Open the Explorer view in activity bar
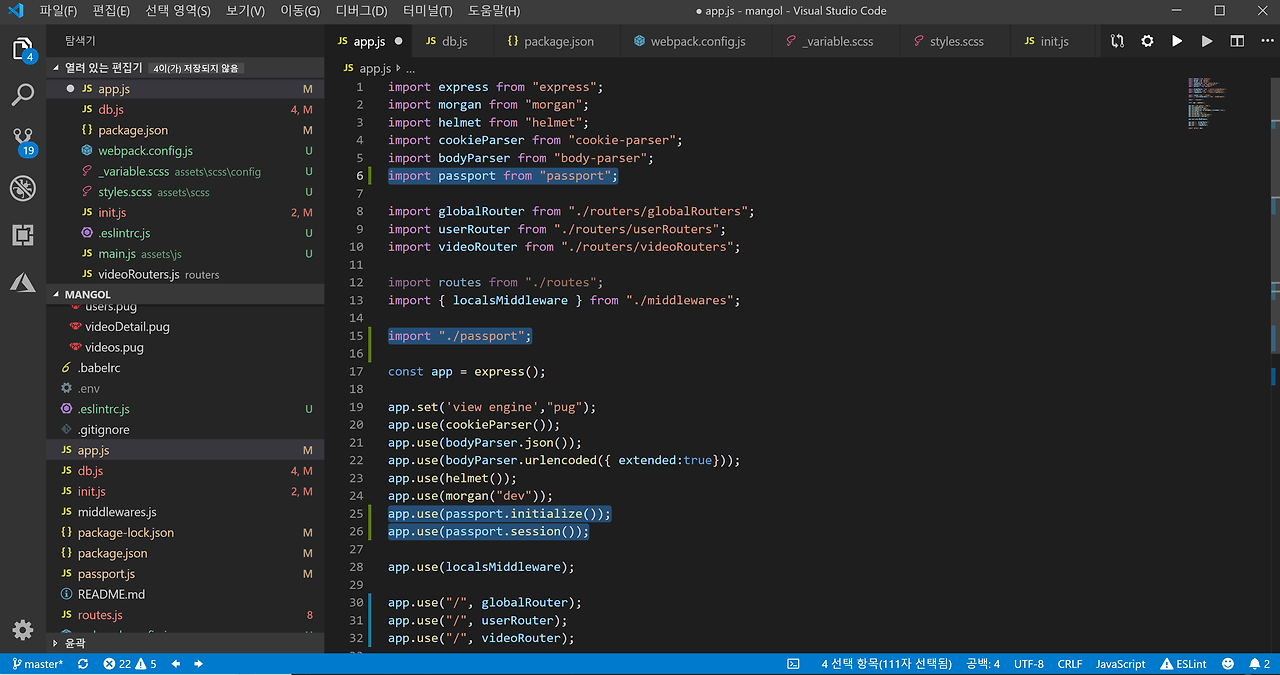 [x=22, y=49]
